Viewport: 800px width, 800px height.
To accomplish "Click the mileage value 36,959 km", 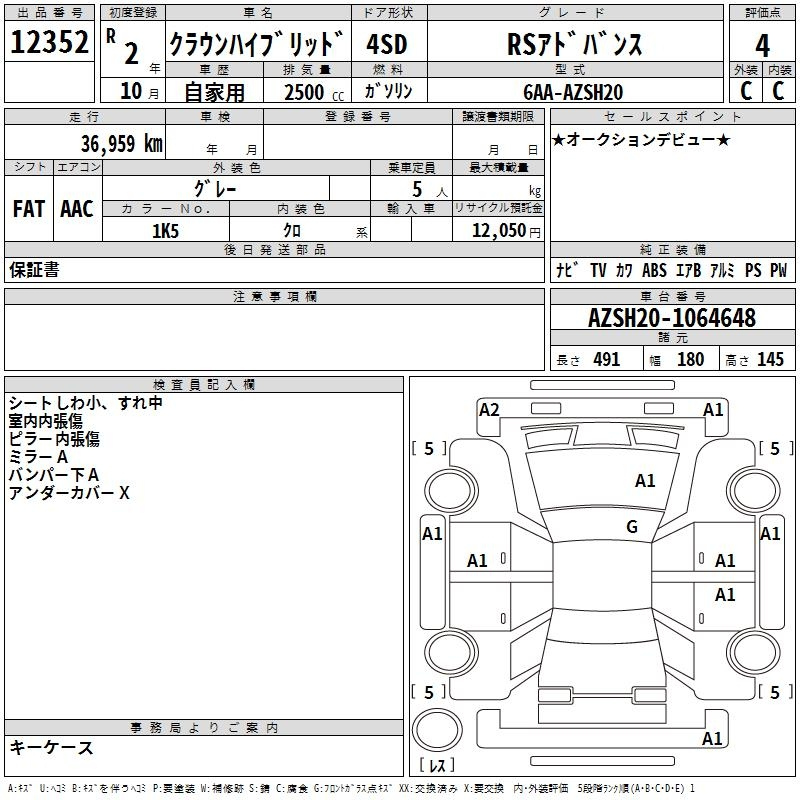I will (x=121, y=143).
